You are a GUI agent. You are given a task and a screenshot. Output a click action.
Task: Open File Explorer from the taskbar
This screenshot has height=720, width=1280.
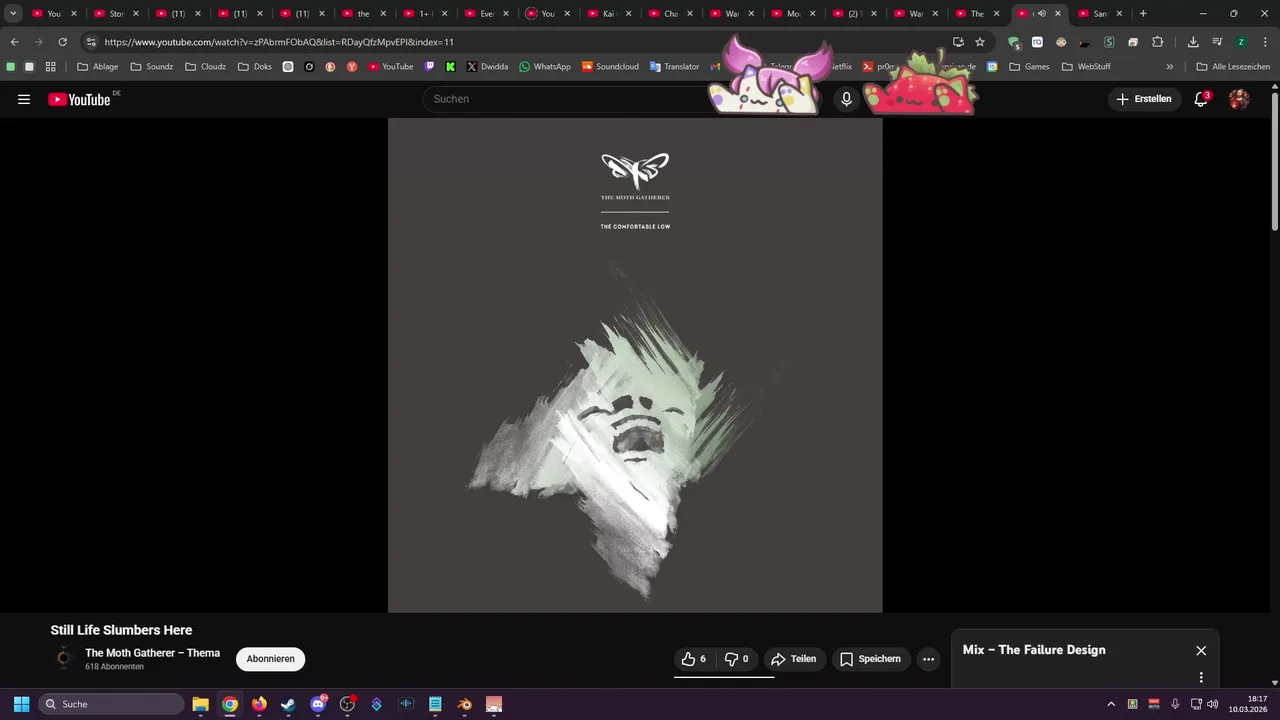coord(200,704)
